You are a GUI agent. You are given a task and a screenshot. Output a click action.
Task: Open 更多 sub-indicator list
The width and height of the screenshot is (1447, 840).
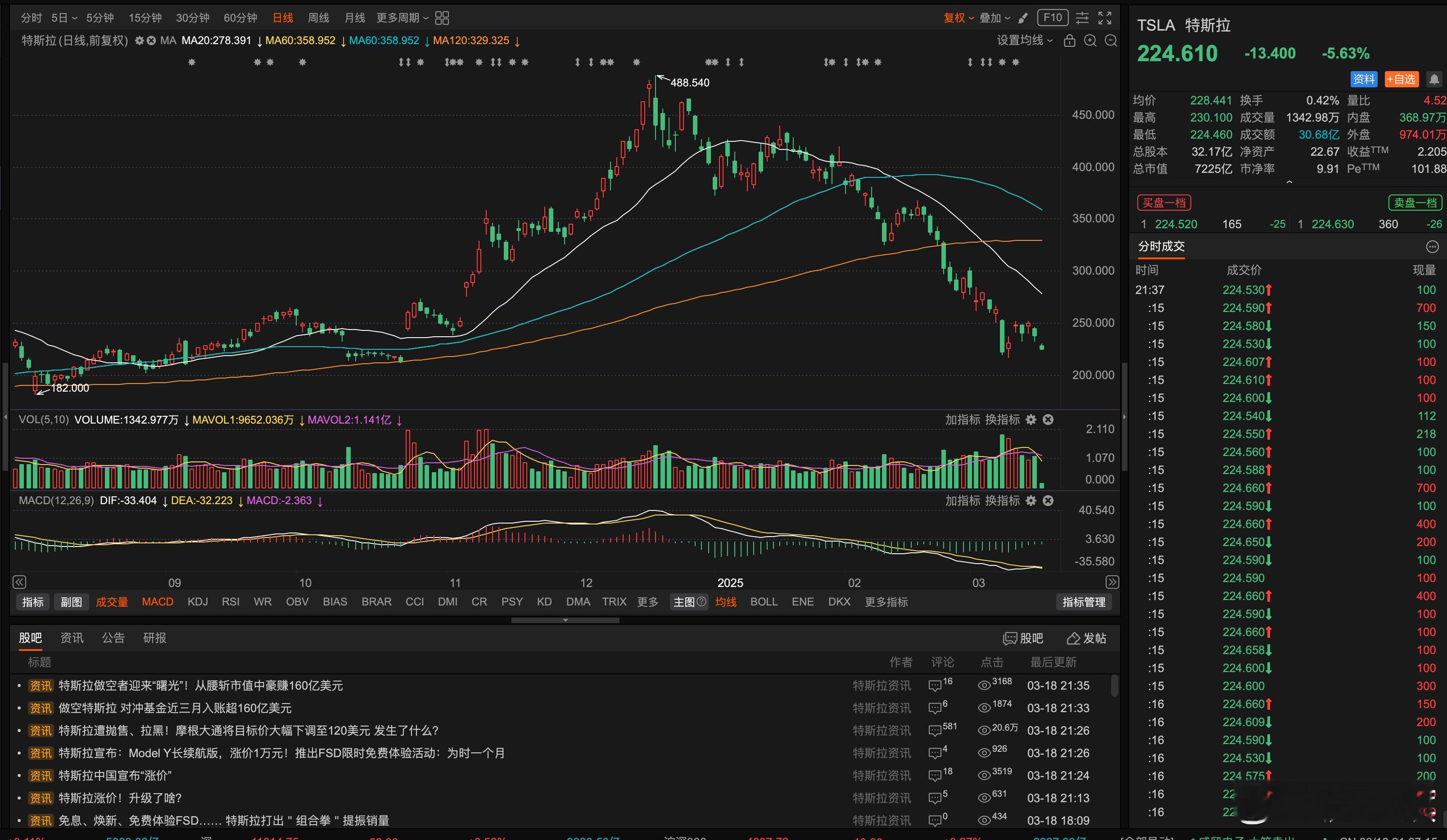[648, 602]
